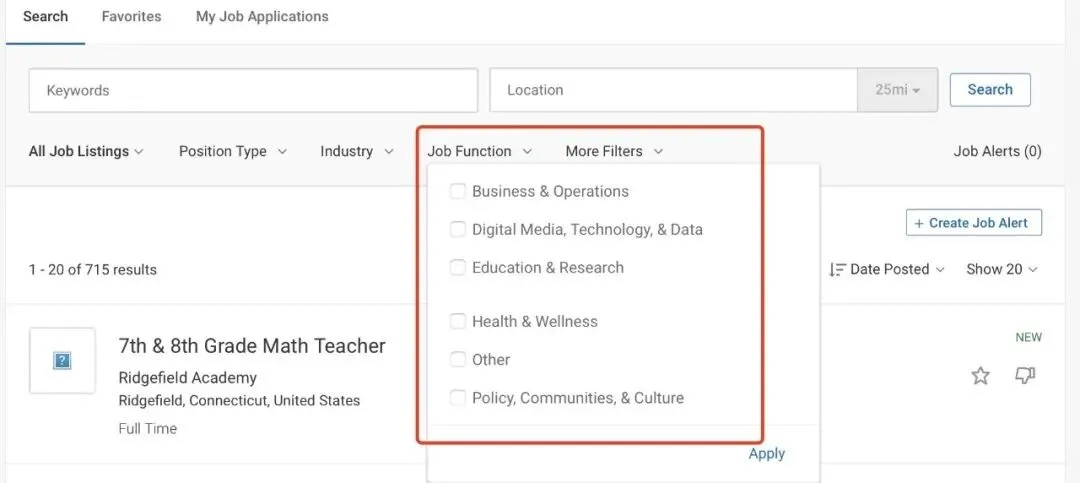The width and height of the screenshot is (1080, 483).
Task: Open the My Job Applications tab
Action: coord(262,17)
